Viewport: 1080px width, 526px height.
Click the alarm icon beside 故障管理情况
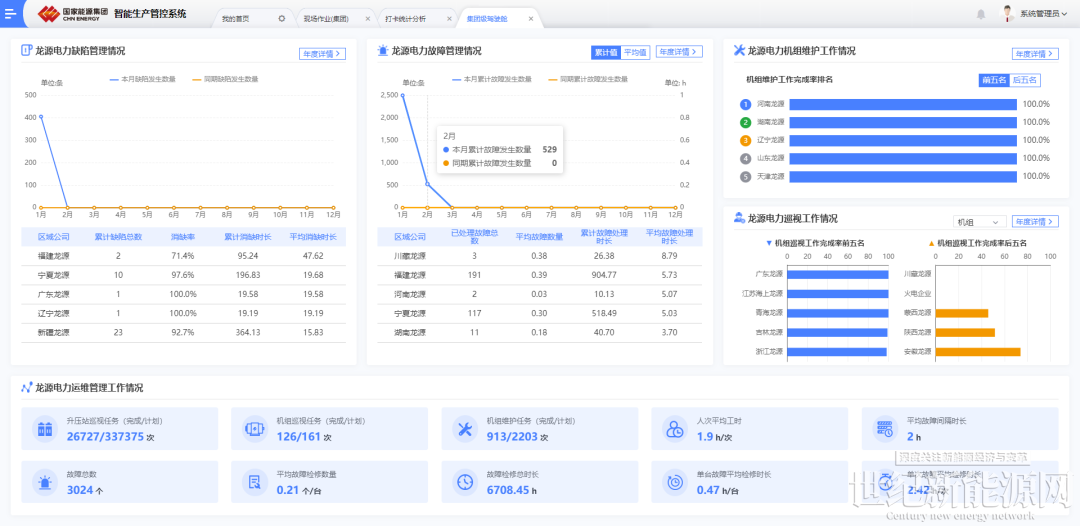(383, 50)
